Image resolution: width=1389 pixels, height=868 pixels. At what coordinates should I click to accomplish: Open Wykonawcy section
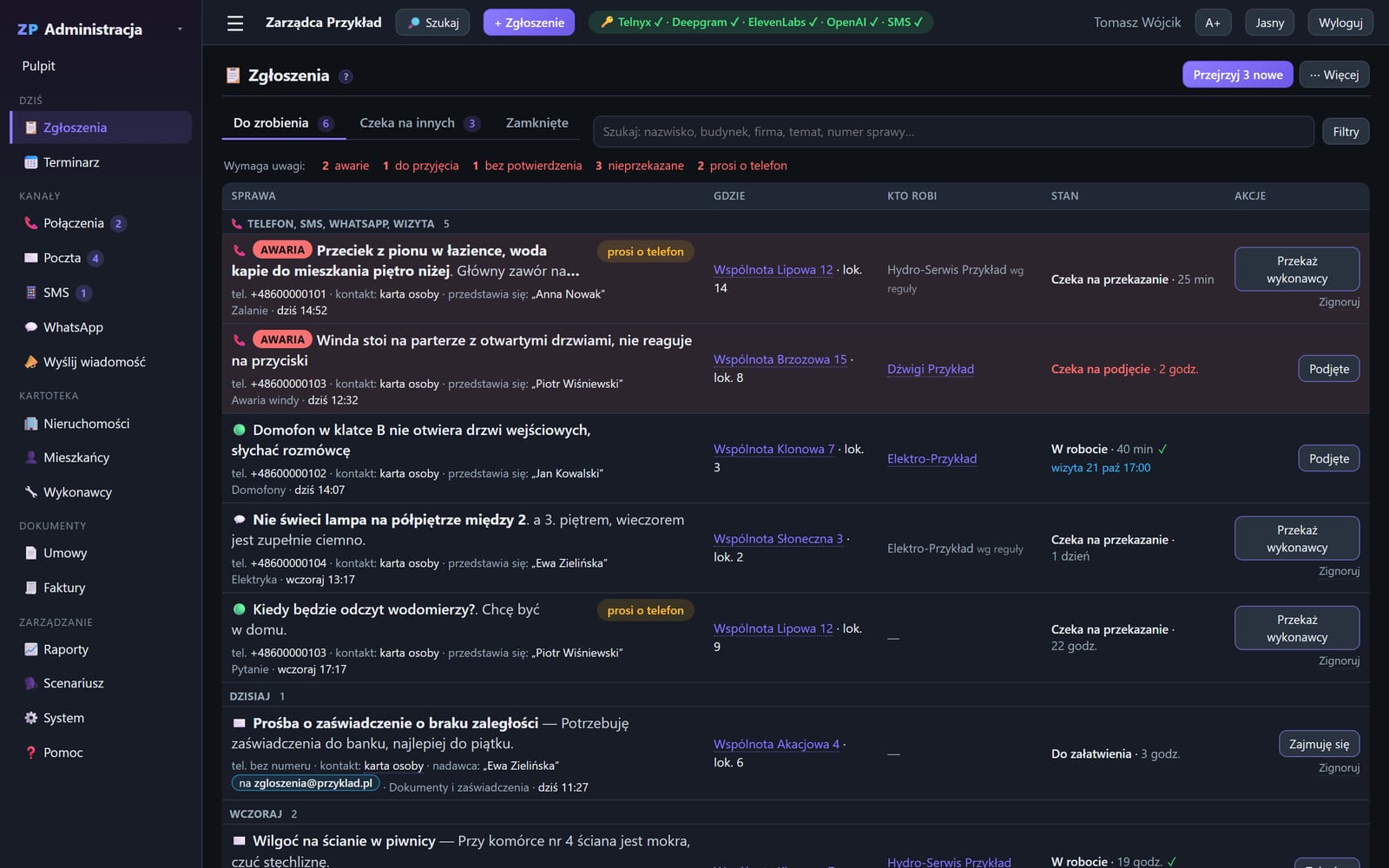[x=101, y=492]
